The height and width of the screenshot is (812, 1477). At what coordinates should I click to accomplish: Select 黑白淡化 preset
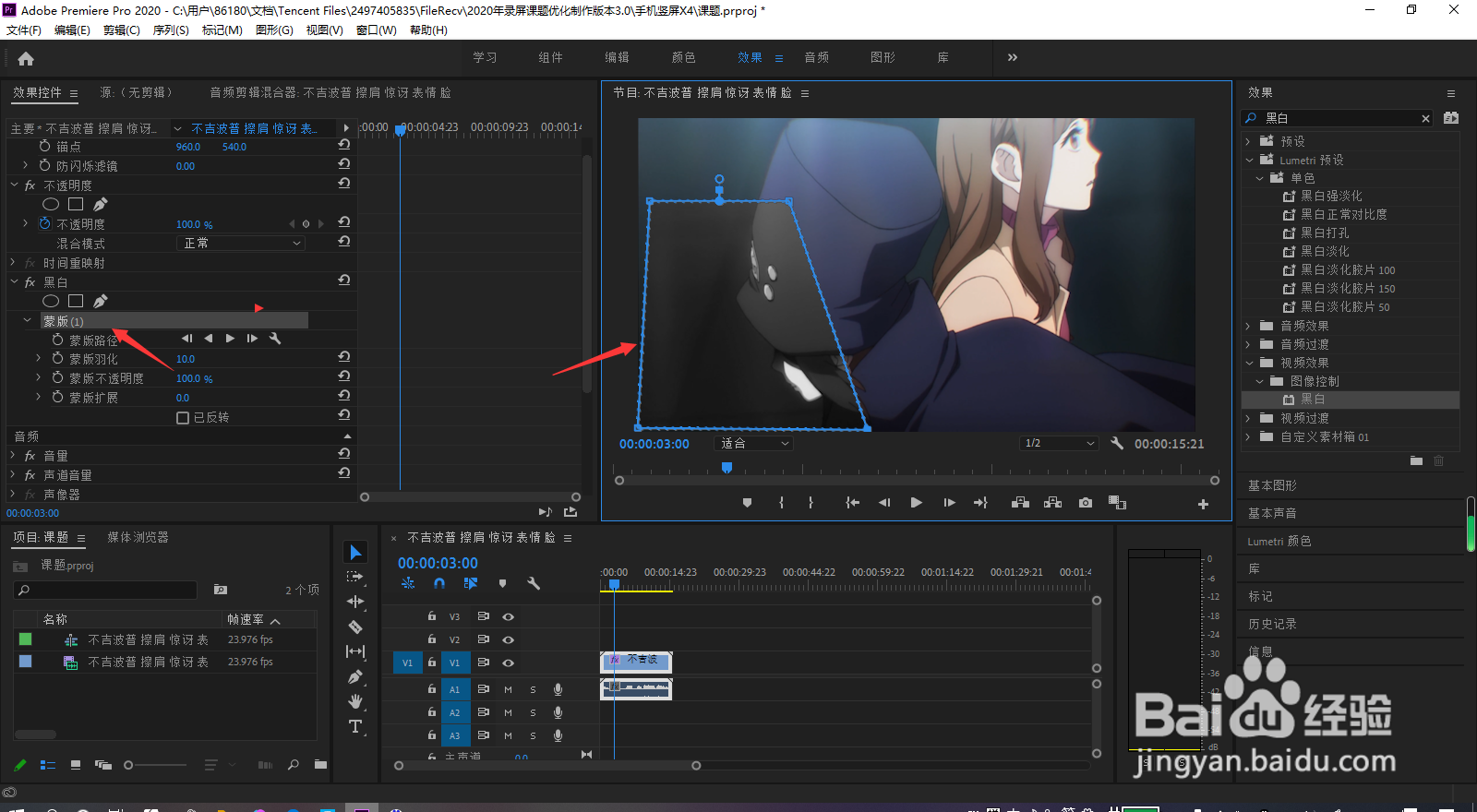1325,251
